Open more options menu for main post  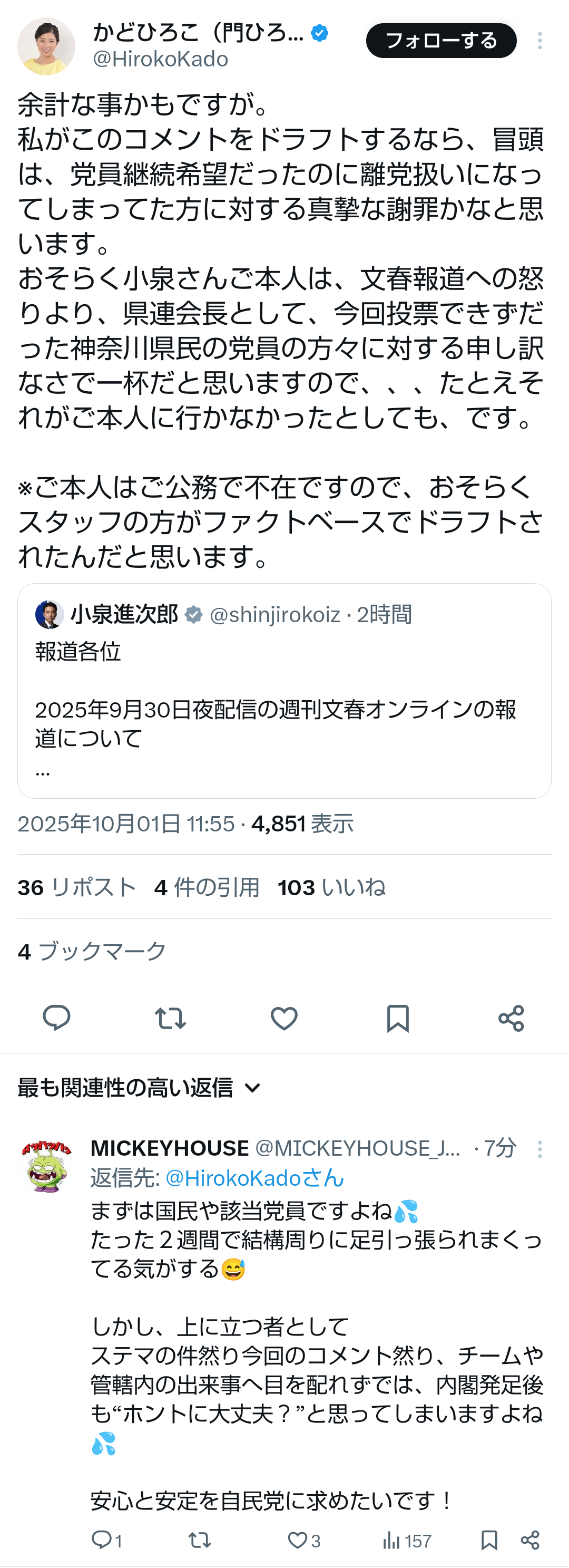tap(540, 41)
